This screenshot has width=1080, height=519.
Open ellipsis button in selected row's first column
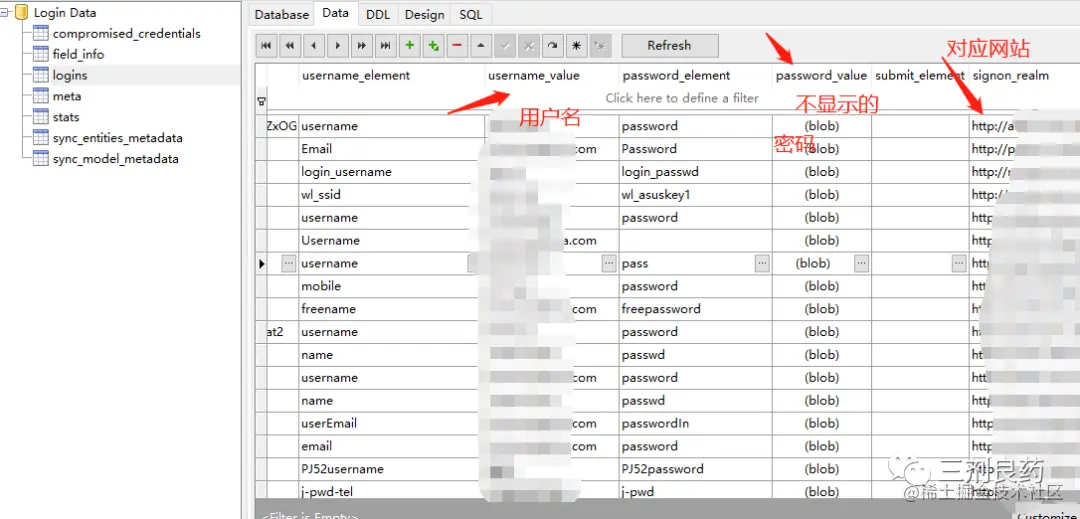tap(289, 263)
